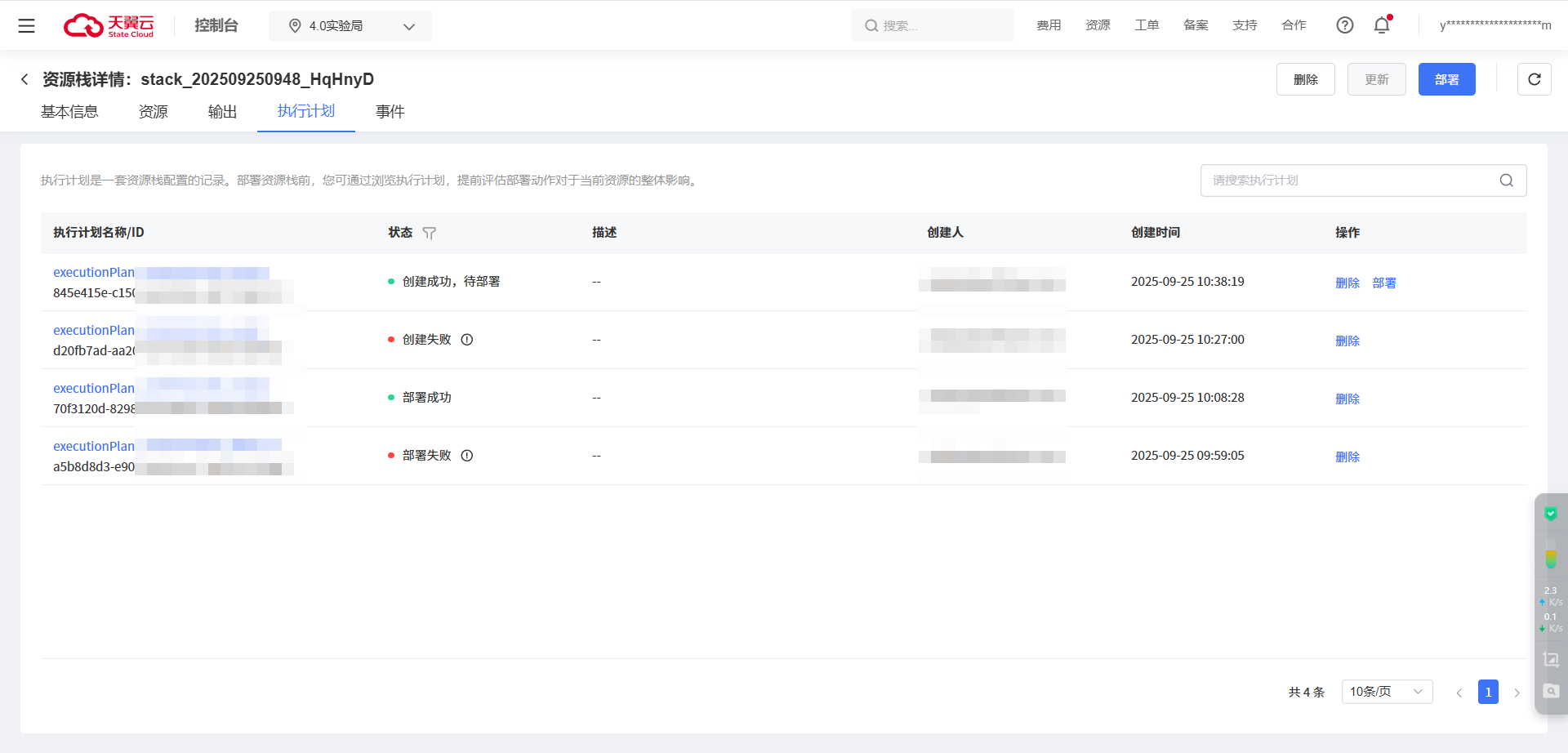The height and width of the screenshot is (753, 1568).
Task: Open the help question mark icon
Action: pos(1344,25)
